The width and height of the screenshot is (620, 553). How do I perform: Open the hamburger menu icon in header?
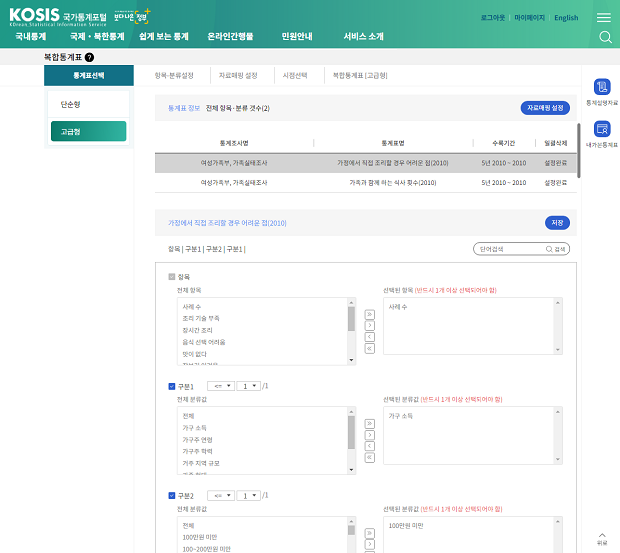pos(603,17)
